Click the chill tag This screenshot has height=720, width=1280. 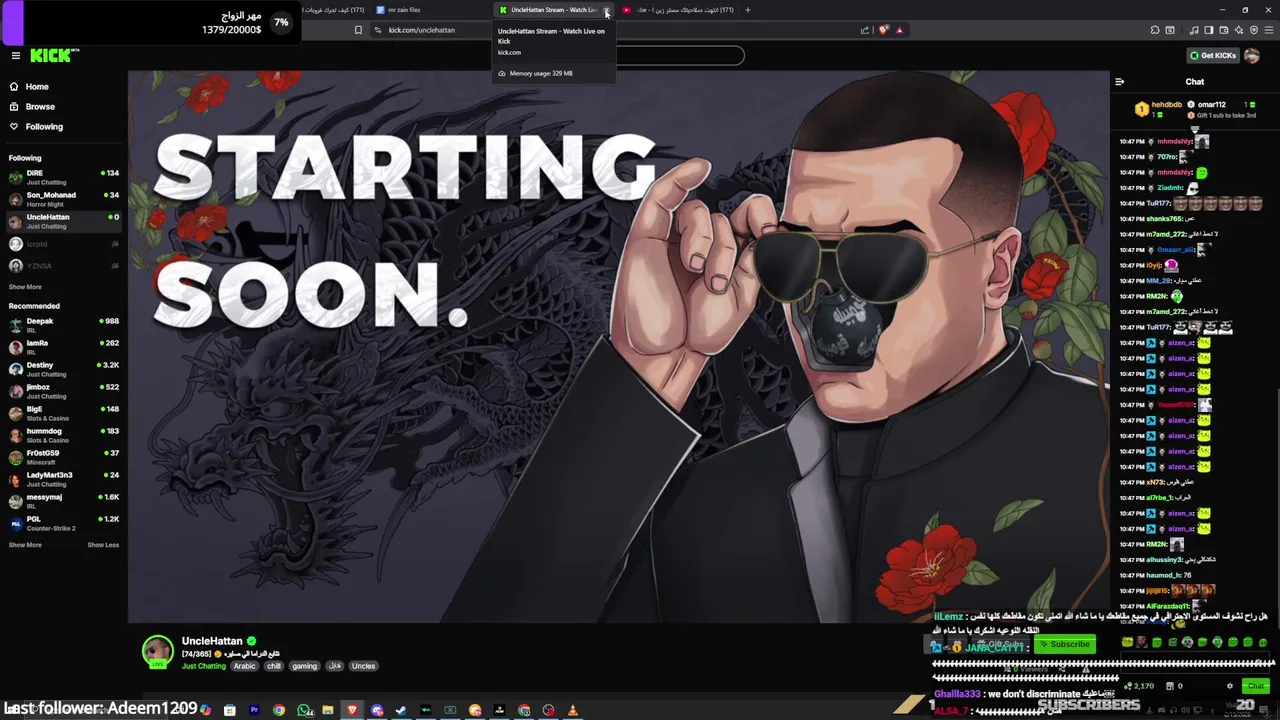click(274, 666)
